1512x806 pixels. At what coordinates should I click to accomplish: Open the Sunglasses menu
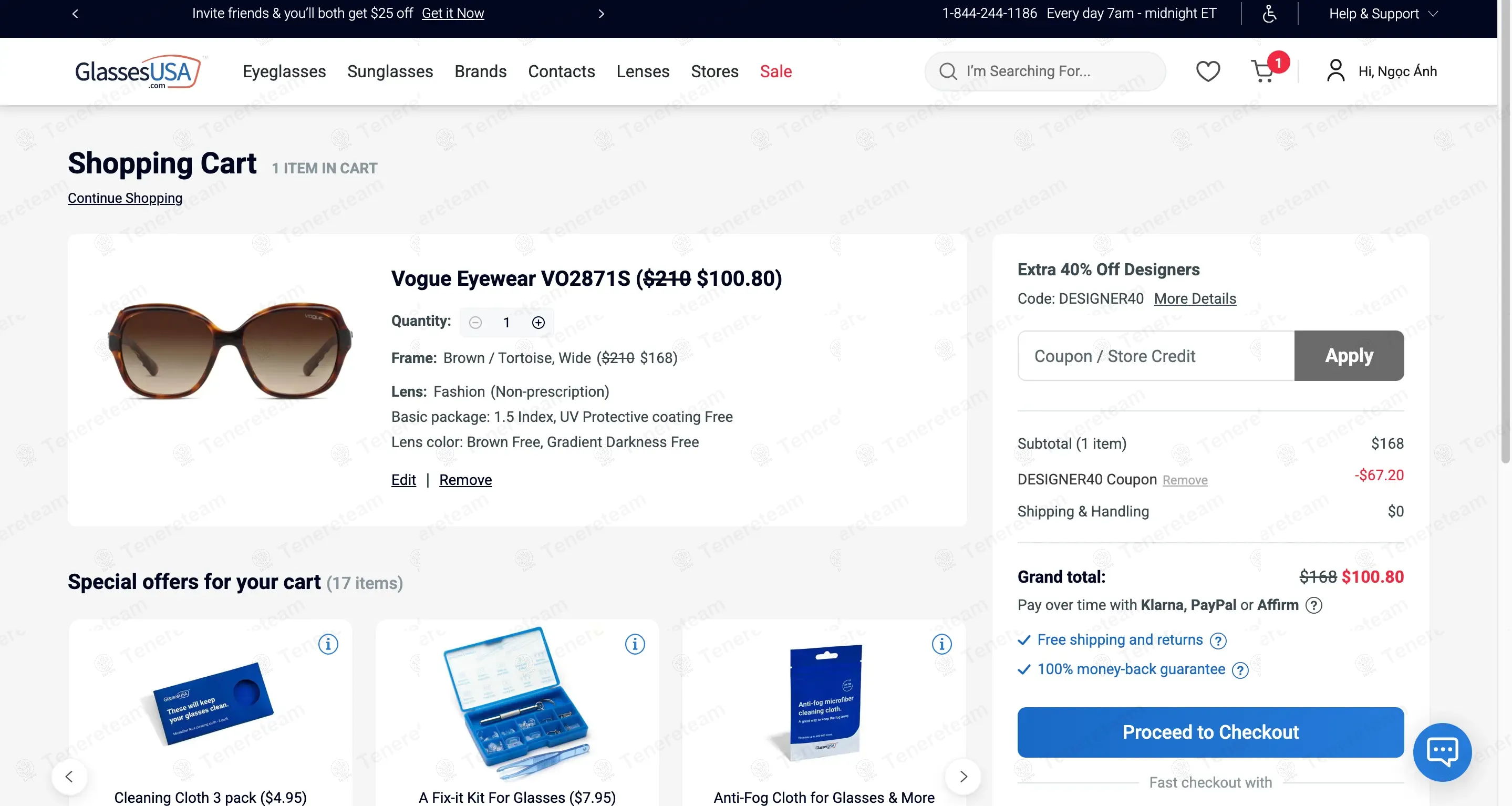pyautogui.click(x=390, y=71)
